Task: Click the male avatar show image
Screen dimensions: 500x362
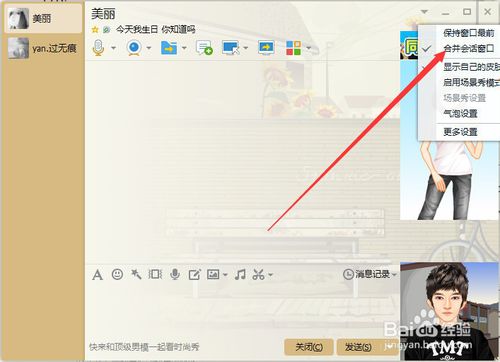Action: coord(450,311)
